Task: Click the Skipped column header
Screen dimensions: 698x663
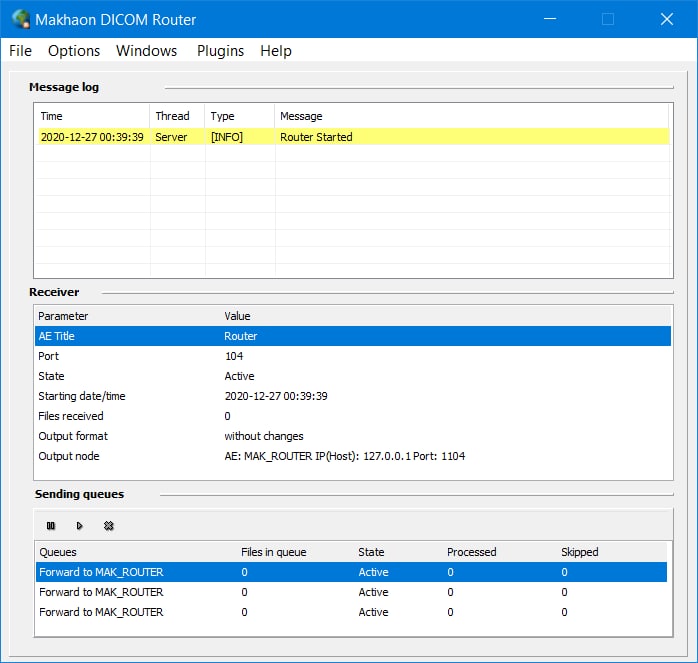Action: point(612,552)
